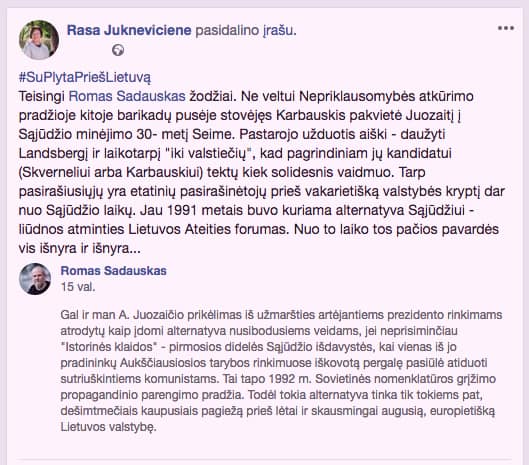Select the phrase "Lietuvos Ateities forumas"
The width and height of the screenshot is (529, 465).
point(208,229)
